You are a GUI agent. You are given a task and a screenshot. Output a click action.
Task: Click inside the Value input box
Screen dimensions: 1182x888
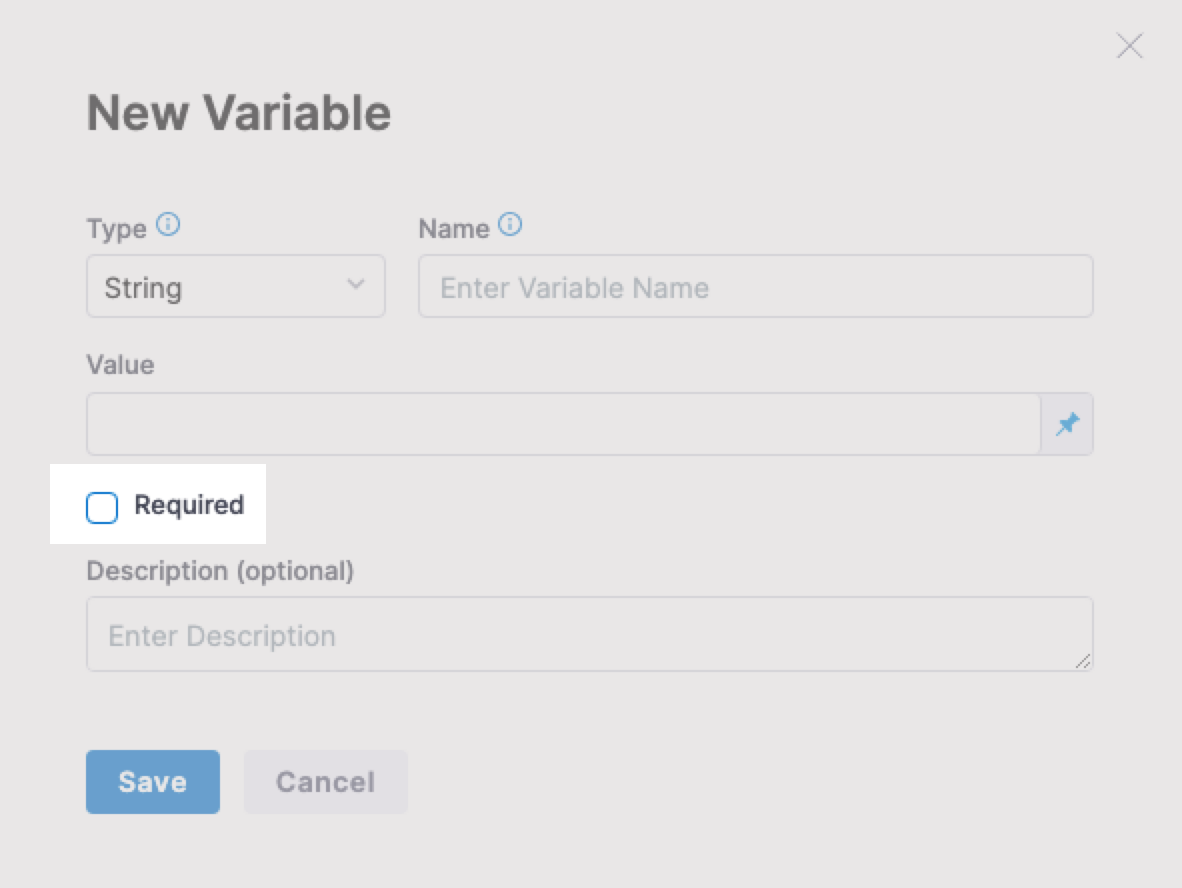563,424
